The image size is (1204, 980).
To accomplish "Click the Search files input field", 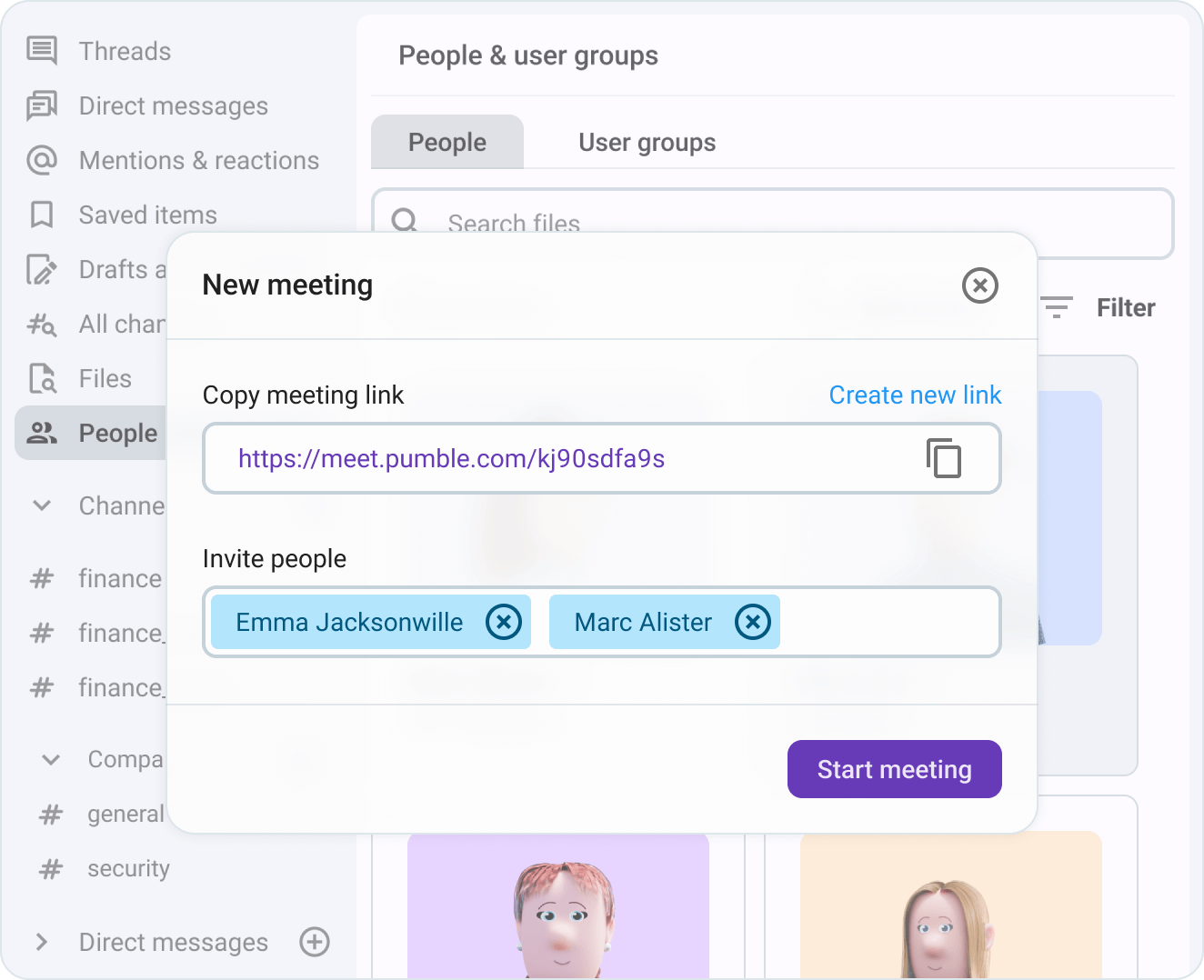I will 637,224.
